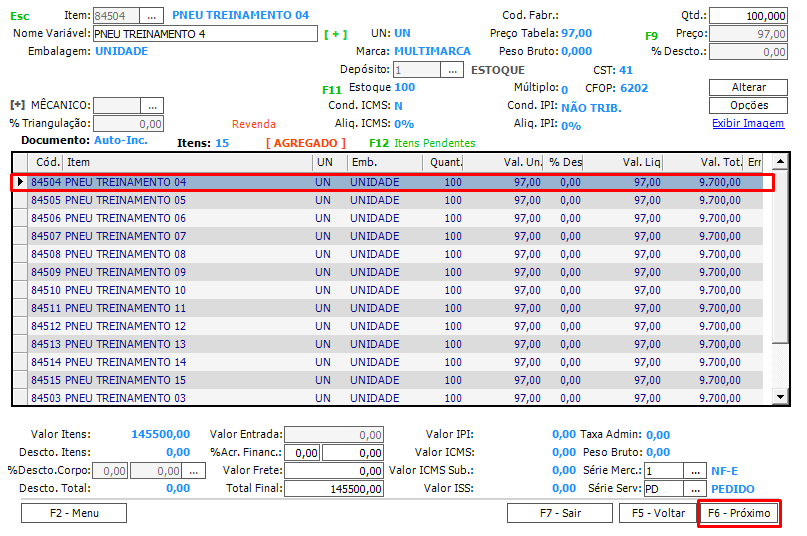Open Série Merc. lookup ellipsis button
The width and height of the screenshot is (807, 536).
(695, 471)
